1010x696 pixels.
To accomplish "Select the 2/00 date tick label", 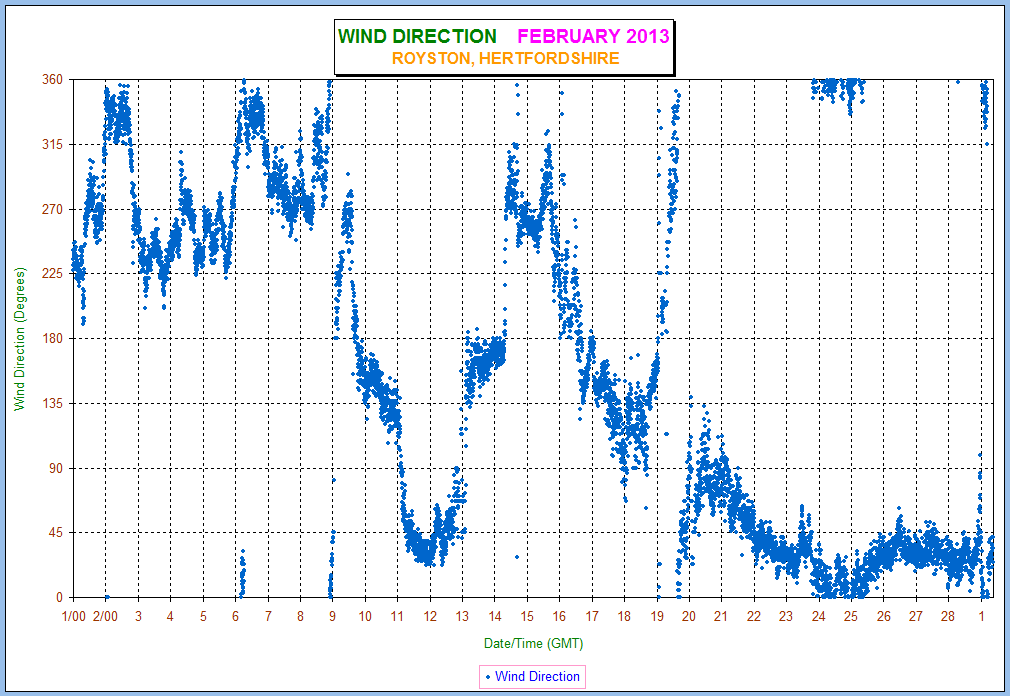I will click(105, 617).
